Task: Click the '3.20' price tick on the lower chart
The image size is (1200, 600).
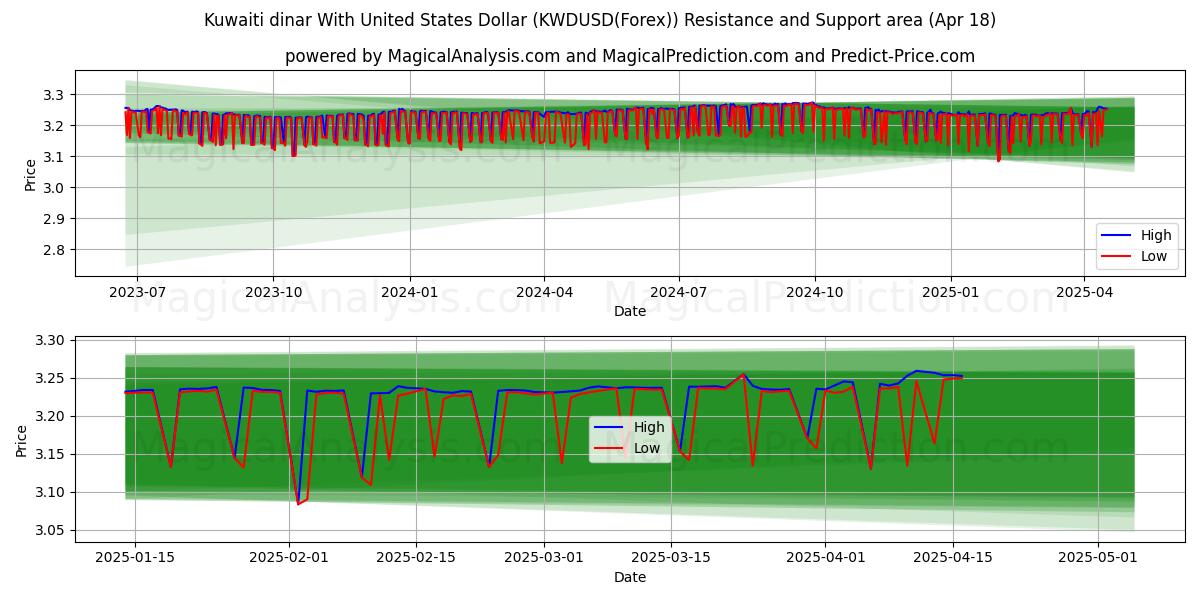Action: tap(50, 417)
